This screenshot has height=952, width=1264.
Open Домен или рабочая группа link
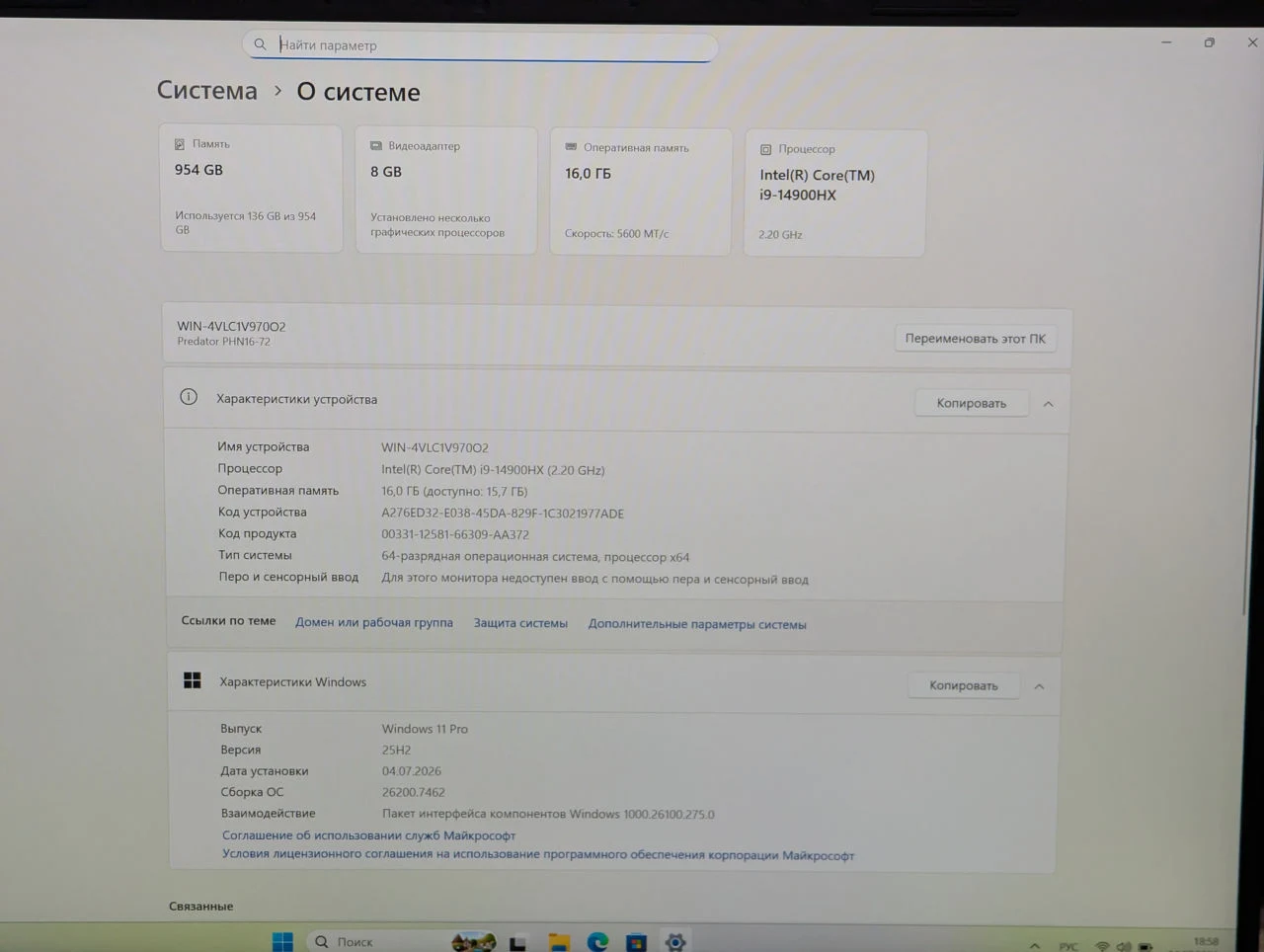click(x=374, y=622)
